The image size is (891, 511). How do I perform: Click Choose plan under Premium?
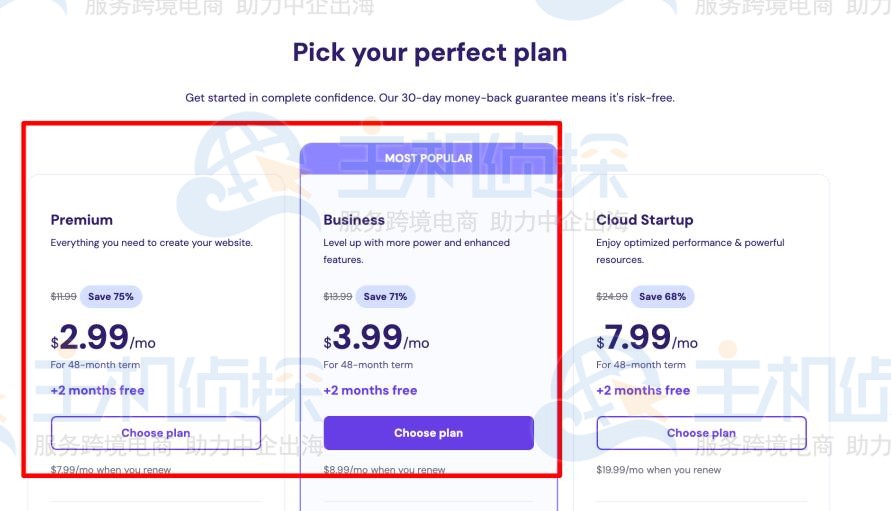[155, 433]
